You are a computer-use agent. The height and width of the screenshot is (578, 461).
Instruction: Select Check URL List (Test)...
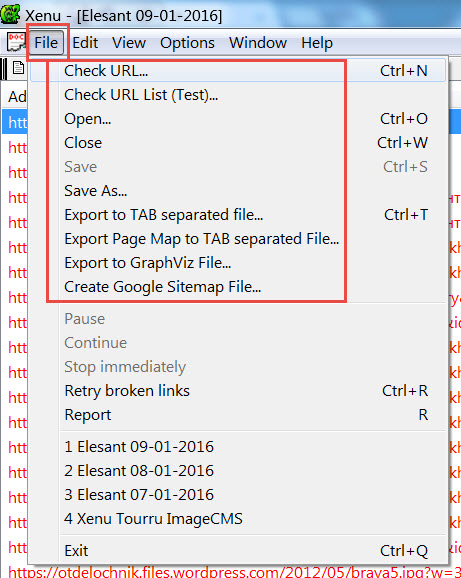238,95
